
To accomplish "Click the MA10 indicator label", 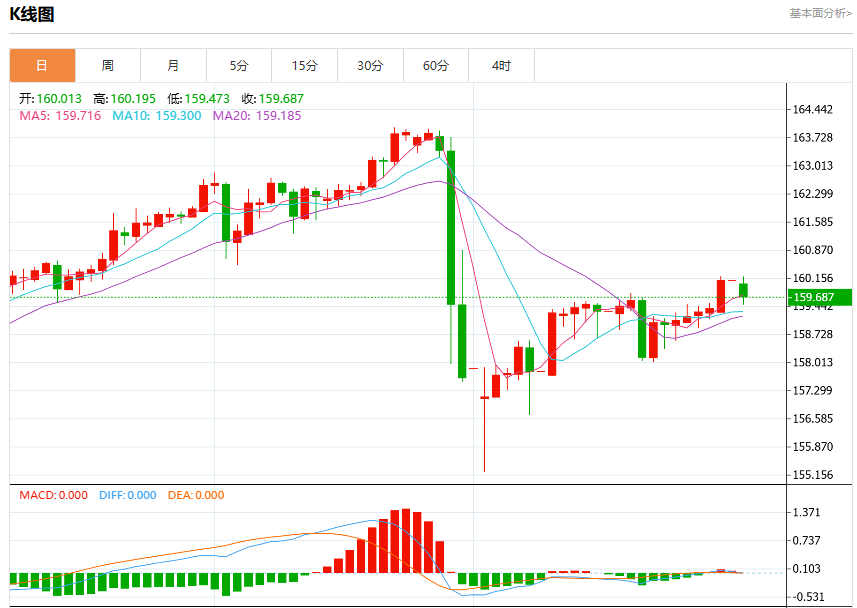I will coord(157,115).
